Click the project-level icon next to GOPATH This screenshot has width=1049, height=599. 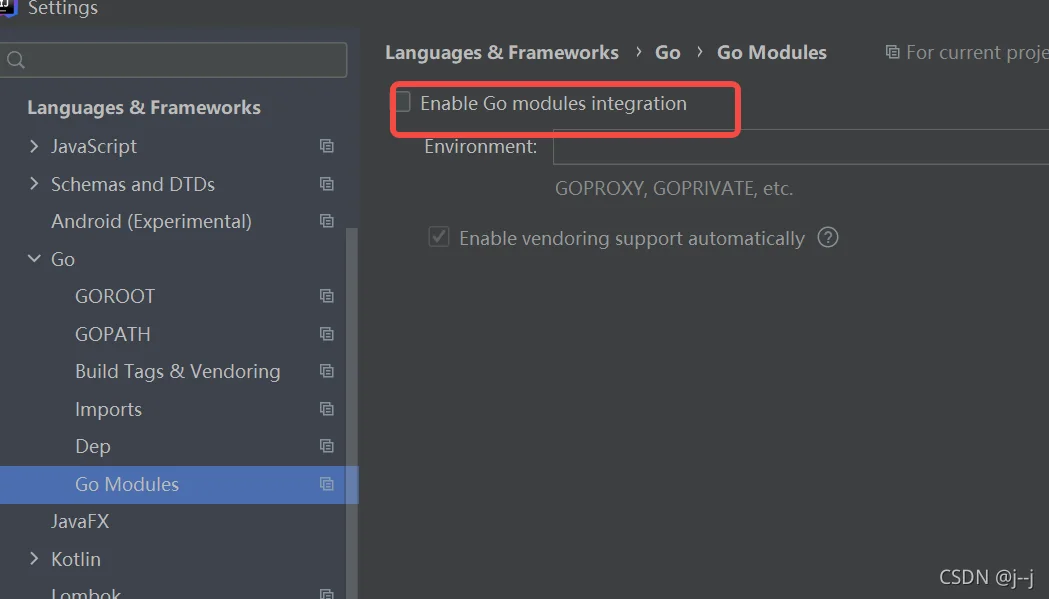(326, 334)
